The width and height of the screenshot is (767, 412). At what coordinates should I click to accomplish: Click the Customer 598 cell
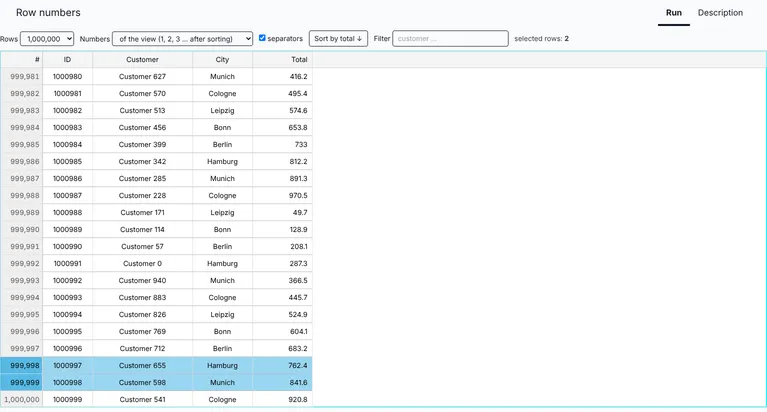pyautogui.click(x=142, y=383)
